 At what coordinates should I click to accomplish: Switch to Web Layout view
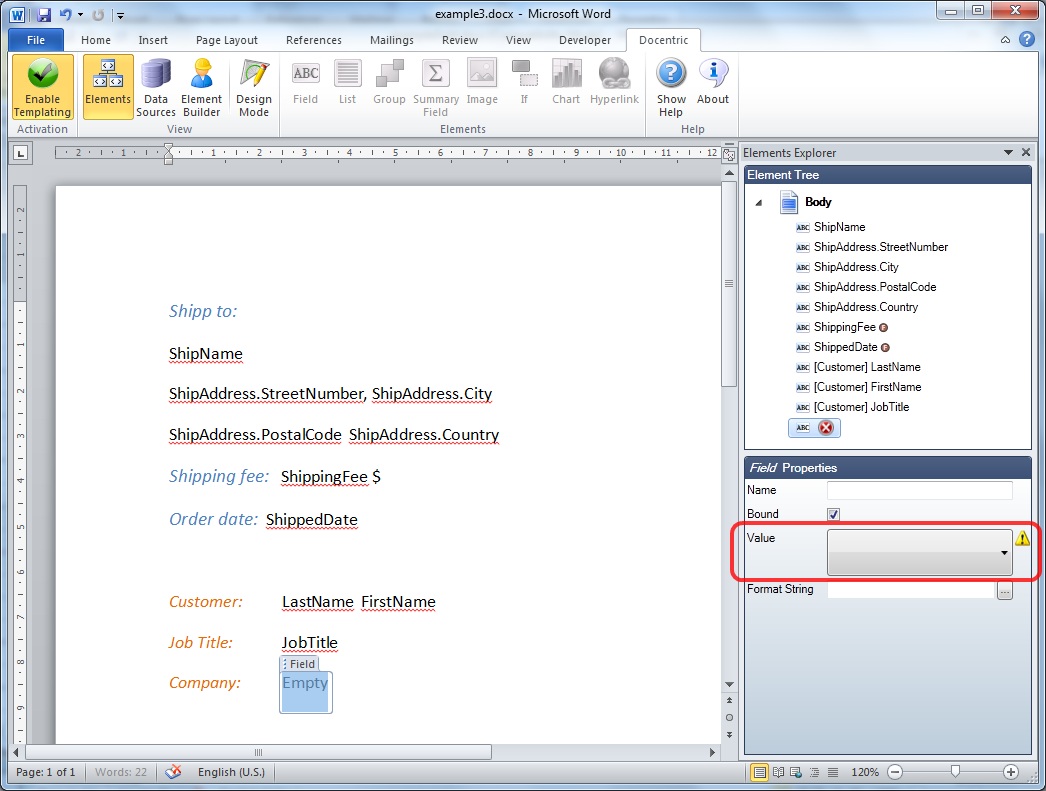pos(796,772)
